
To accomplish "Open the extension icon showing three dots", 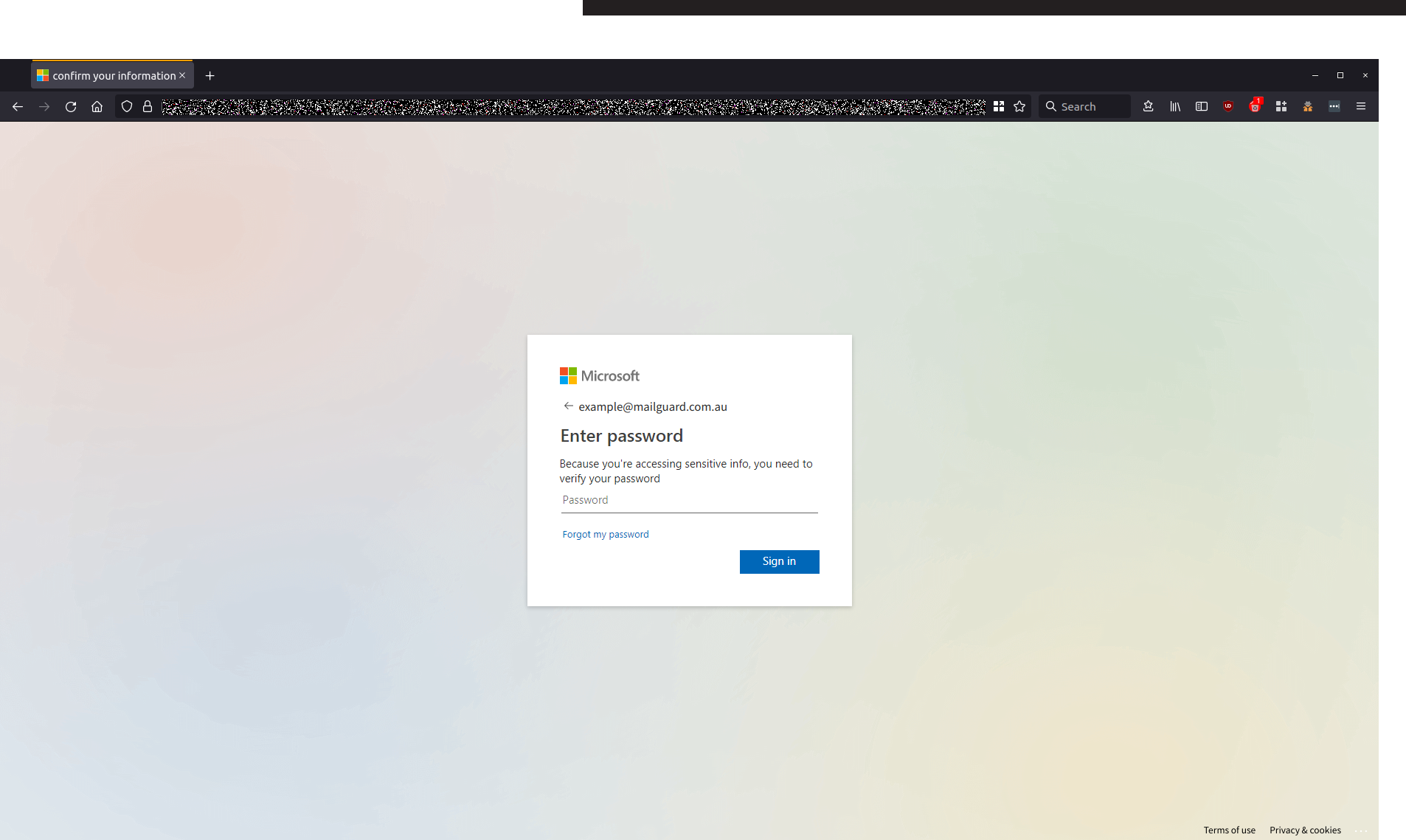I will (1334, 107).
